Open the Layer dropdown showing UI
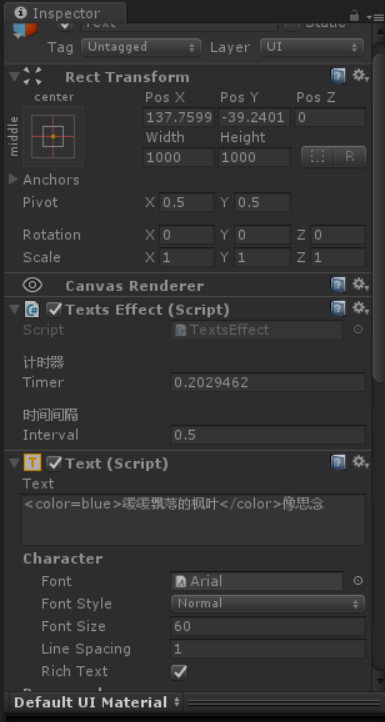The width and height of the screenshot is (385, 722). pyautogui.click(x=312, y=47)
